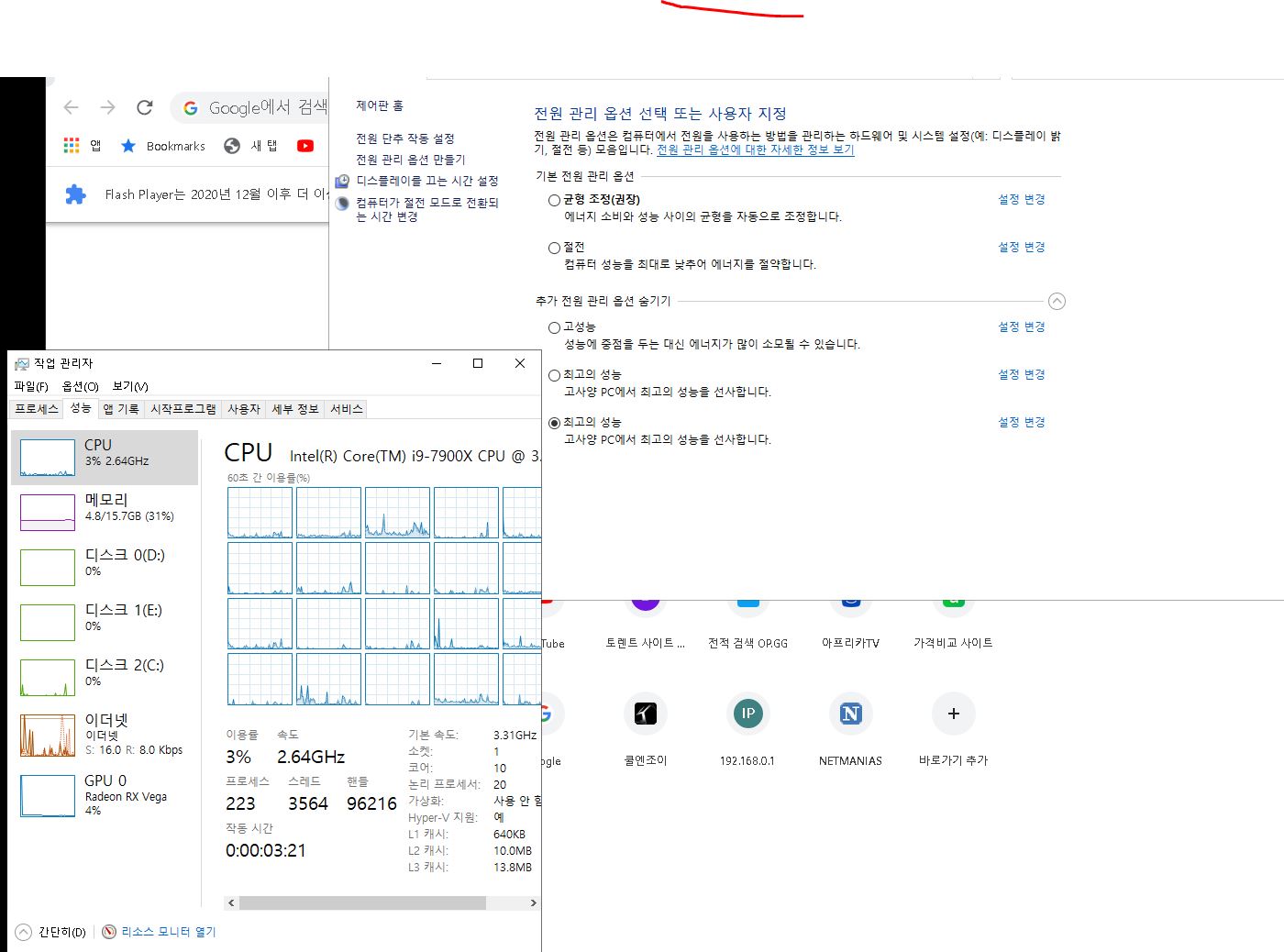Click the first CPU core usage graph
Image resolution: width=1284 pixels, height=952 pixels.
pos(260,513)
